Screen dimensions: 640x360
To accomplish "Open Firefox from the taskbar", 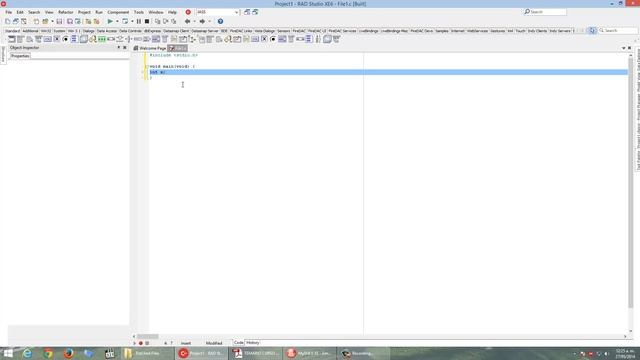I will click(x=69, y=353).
